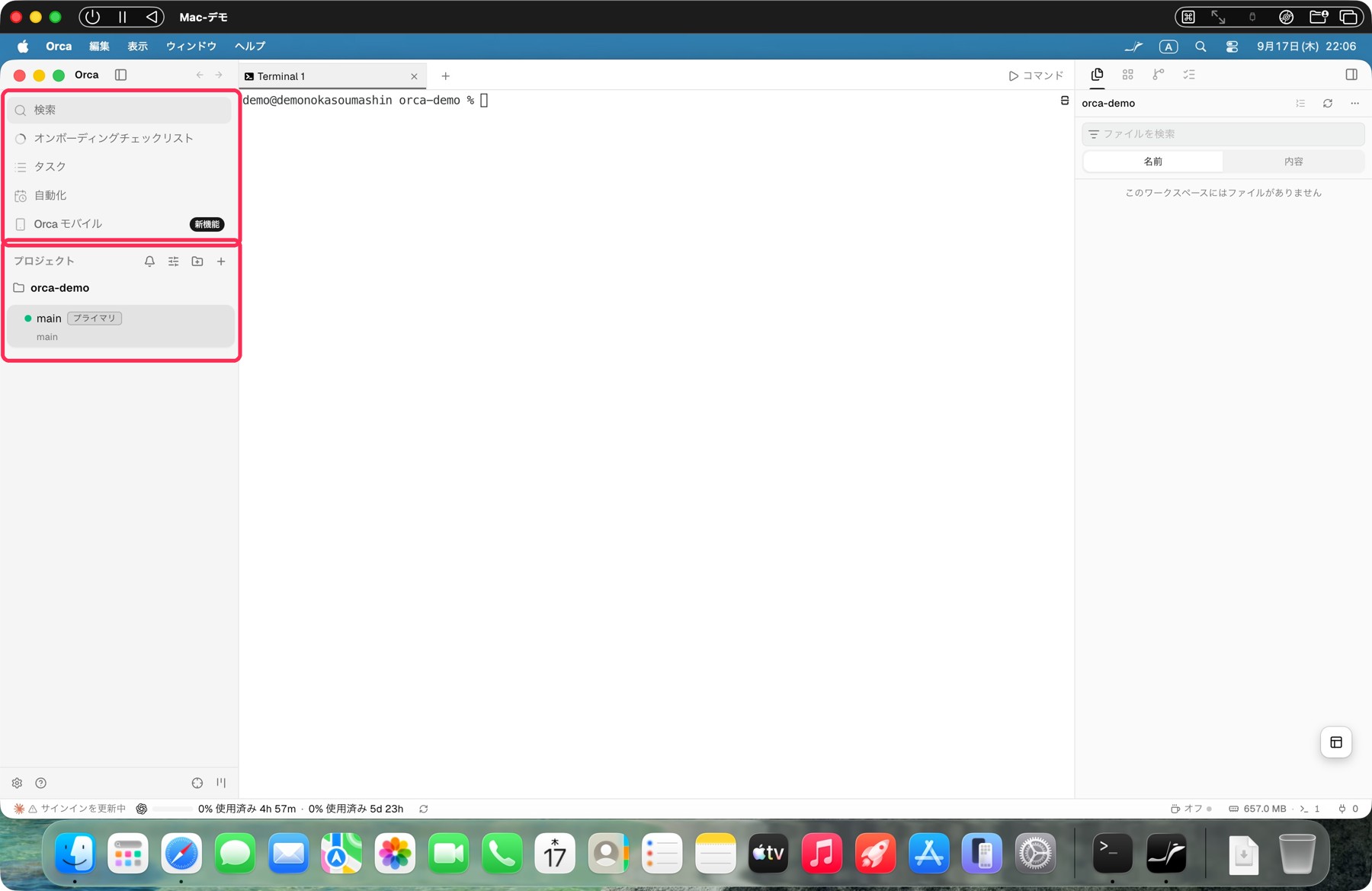Select the orca-demo project folder

[120, 288]
